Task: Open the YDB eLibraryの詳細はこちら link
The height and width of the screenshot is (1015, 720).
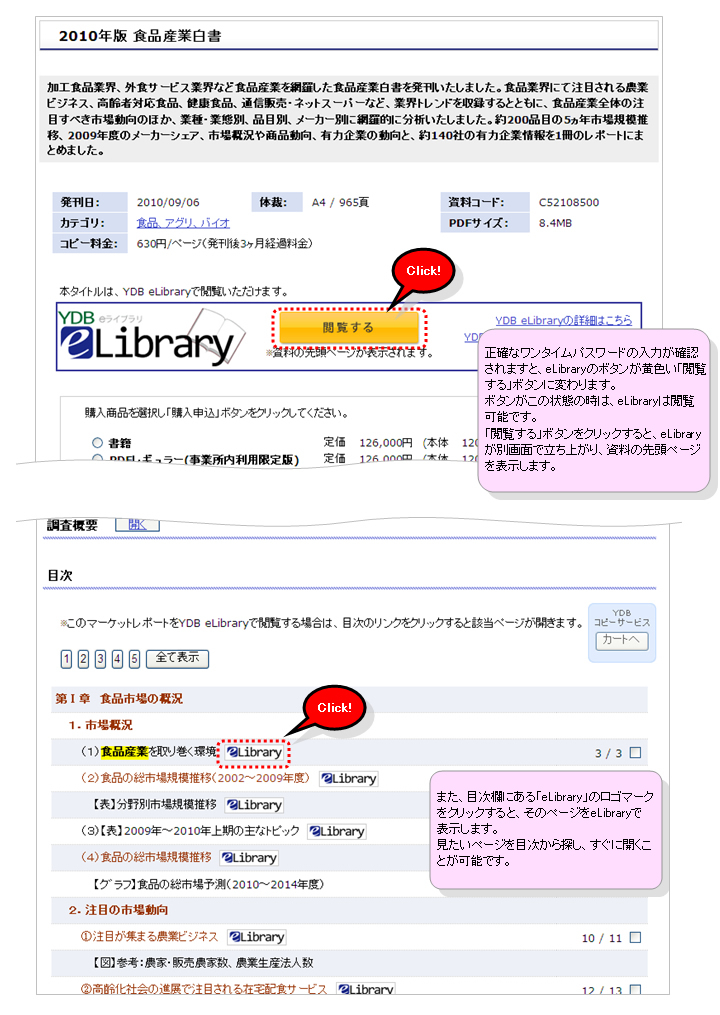Action: click(x=563, y=320)
